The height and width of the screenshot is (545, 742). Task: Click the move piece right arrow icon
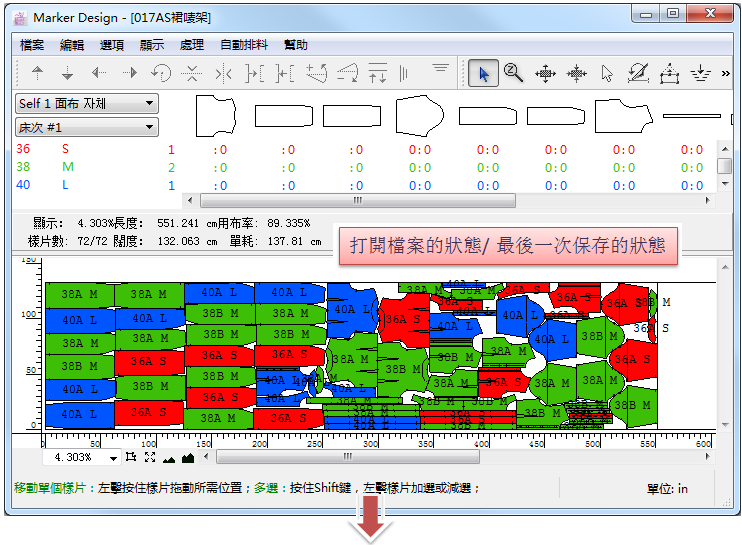point(130,73)
